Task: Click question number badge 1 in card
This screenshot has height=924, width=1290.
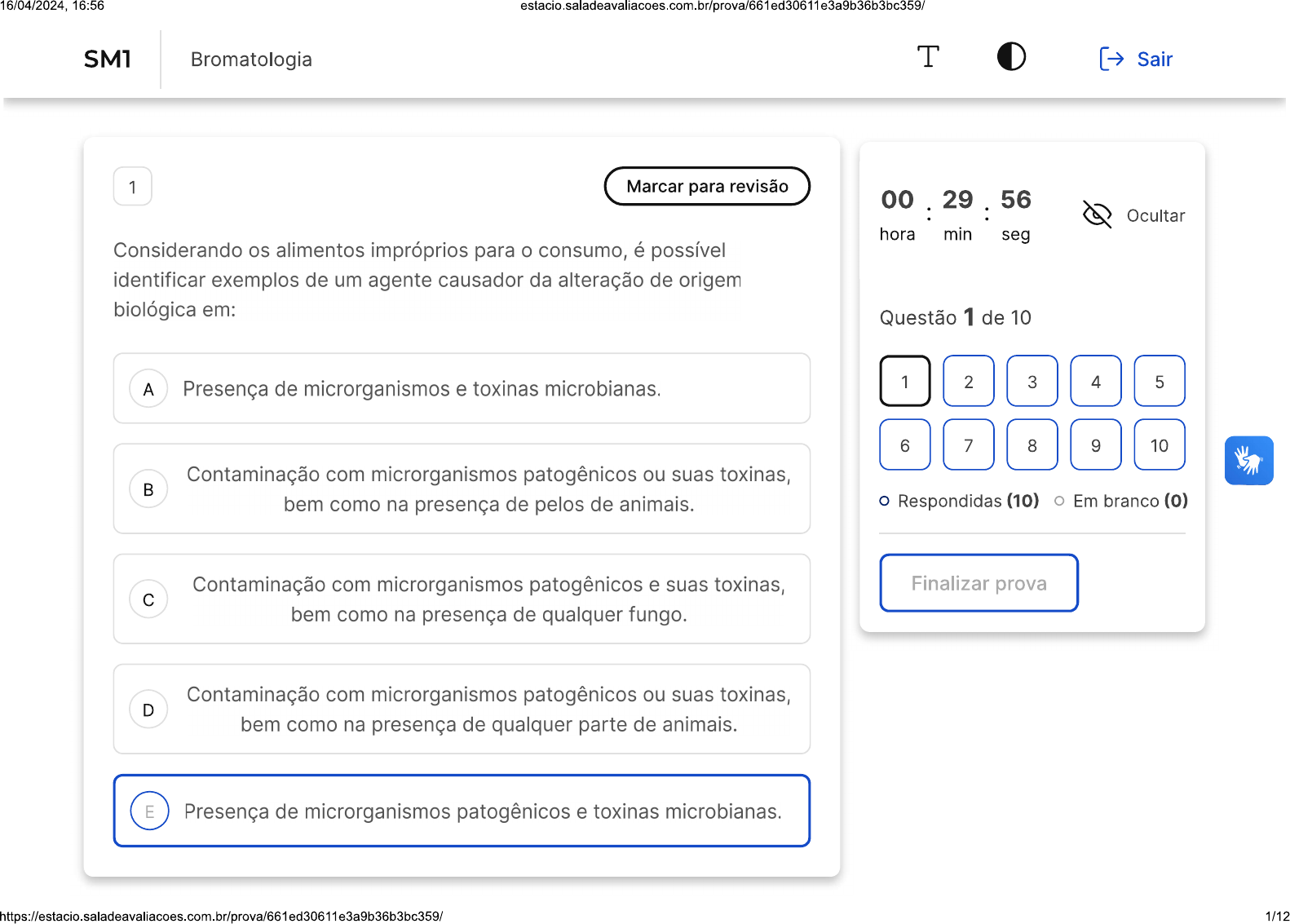Action: [x=133, y=188]
